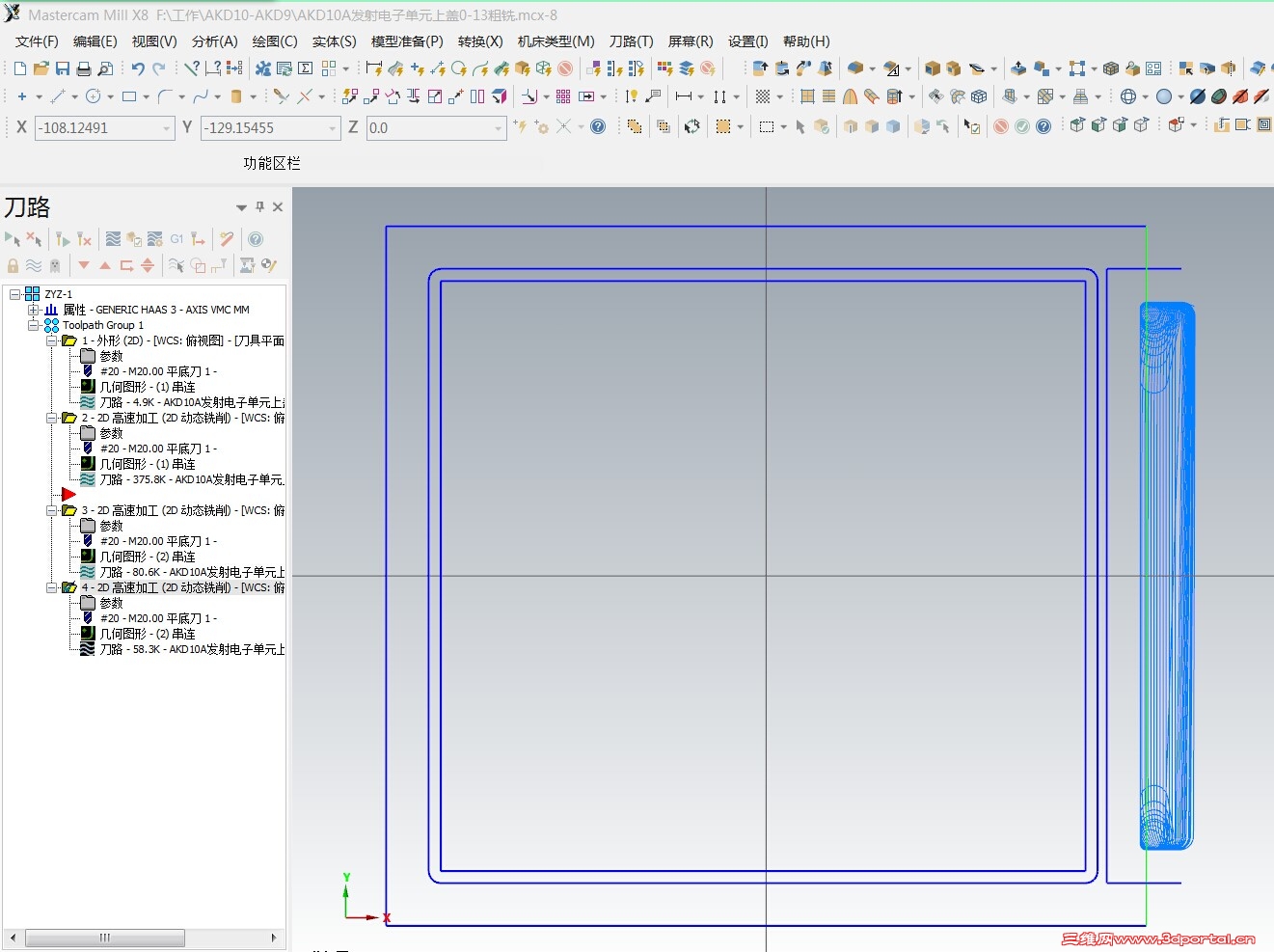Collapse the ZYZ-1 machine group
Viewport: 1274px width, 952px height.
click(x=15, y=294)
